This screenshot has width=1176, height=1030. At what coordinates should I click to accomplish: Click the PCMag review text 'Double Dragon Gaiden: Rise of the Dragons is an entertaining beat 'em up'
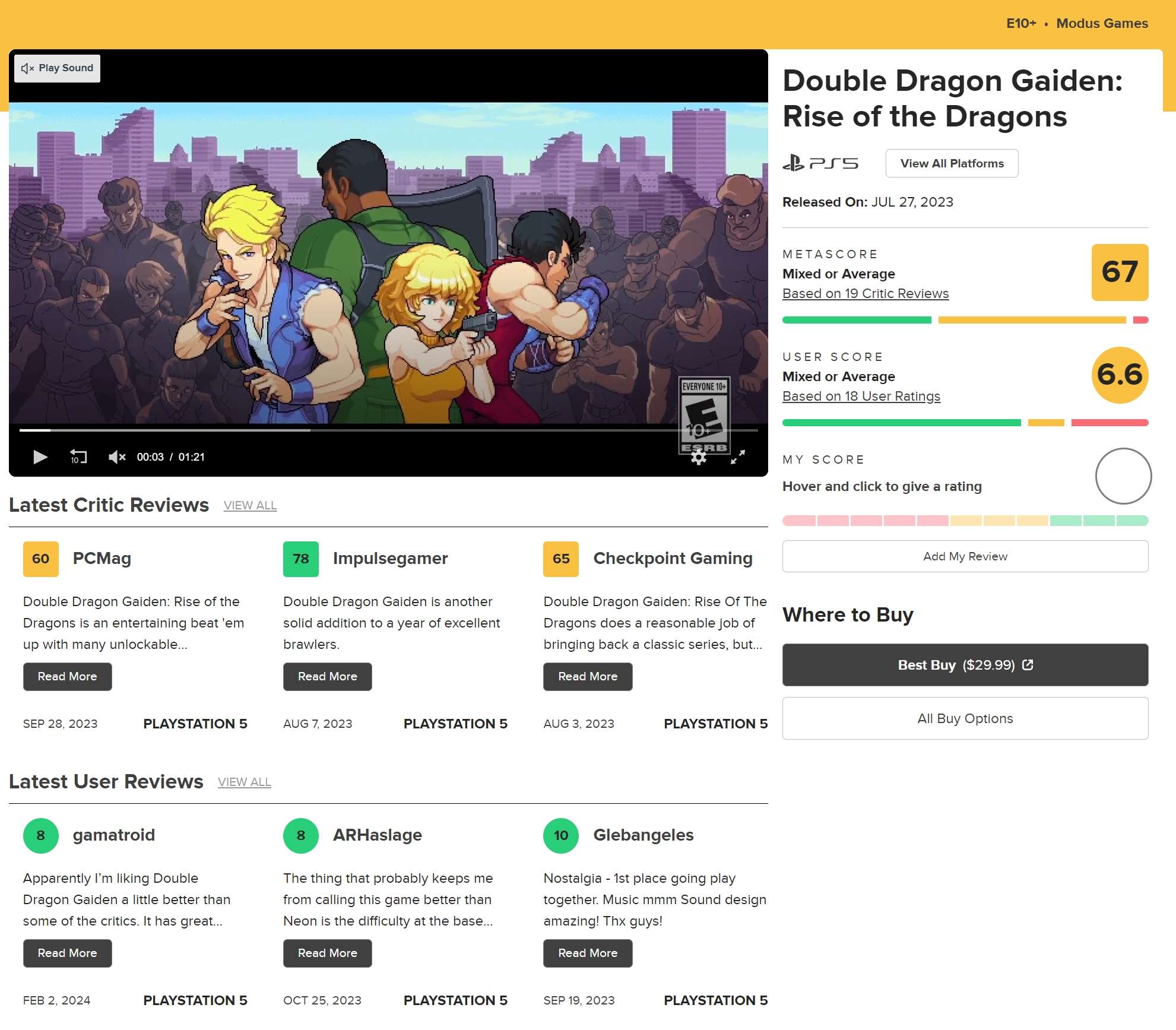click(x=134, y=623)
